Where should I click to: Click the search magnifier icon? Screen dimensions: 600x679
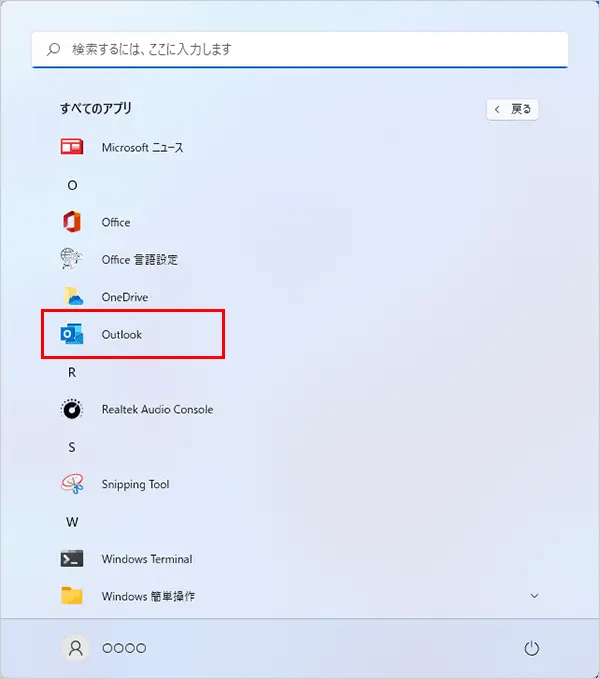pos(53,49)
